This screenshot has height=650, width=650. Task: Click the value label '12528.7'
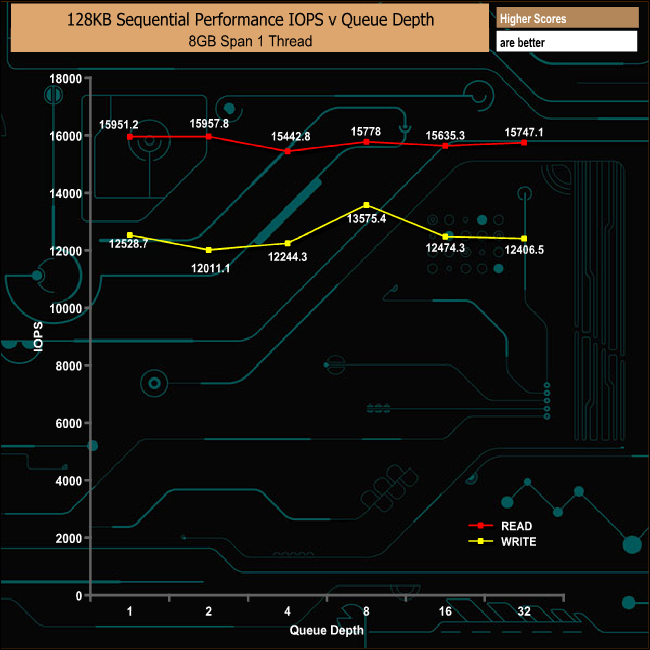129,244
